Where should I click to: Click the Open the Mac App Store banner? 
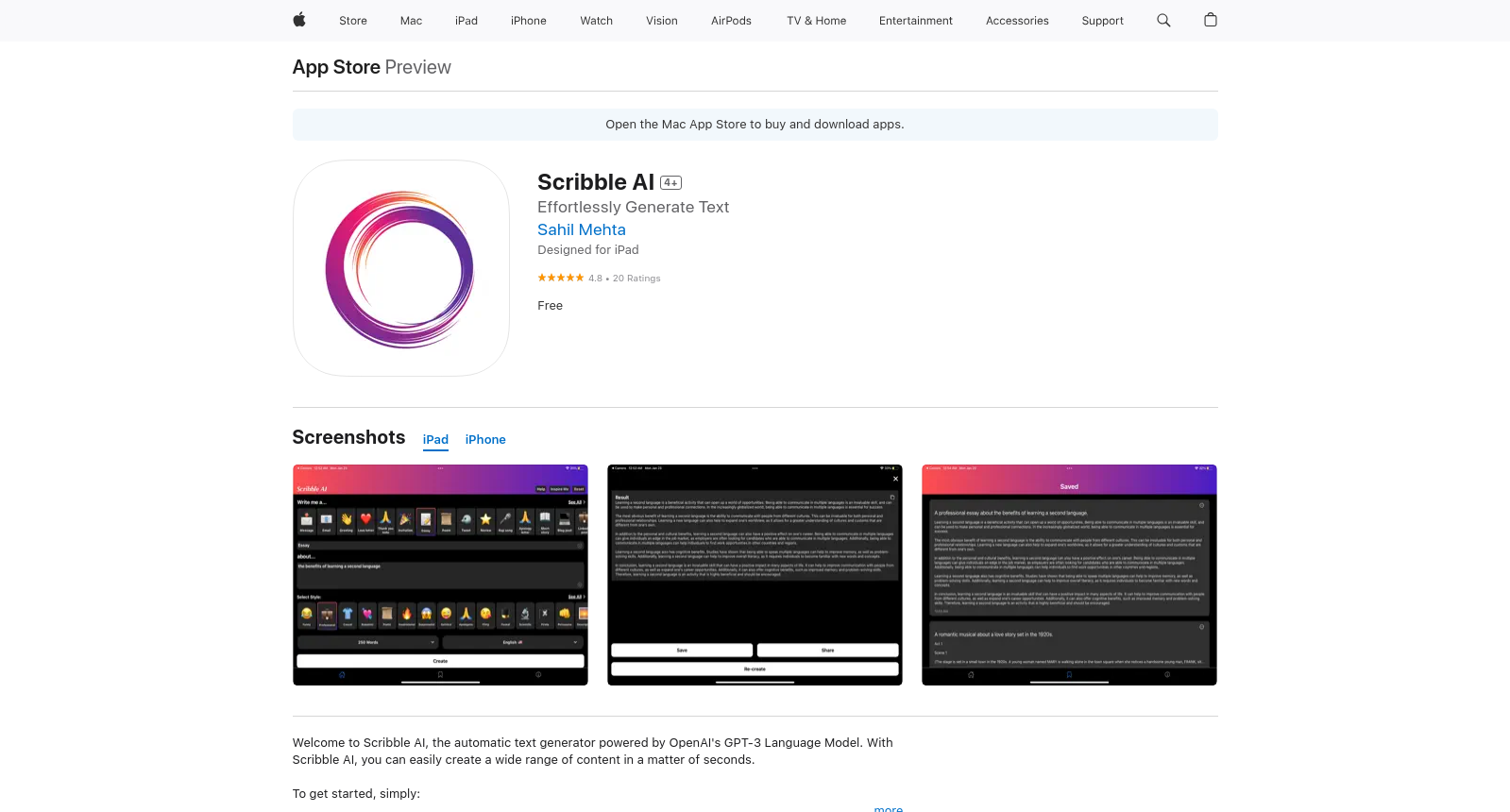[x=755, y=125]
